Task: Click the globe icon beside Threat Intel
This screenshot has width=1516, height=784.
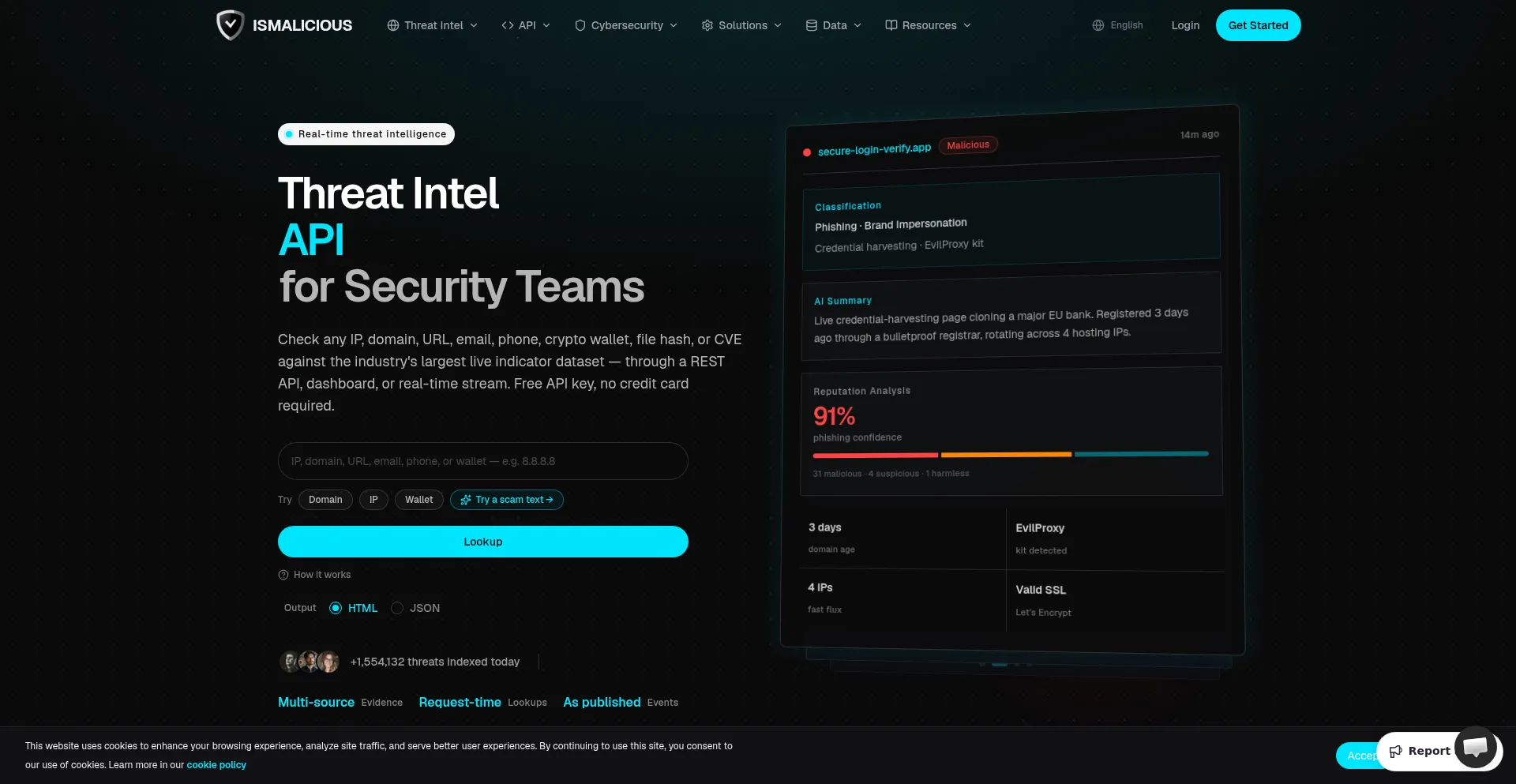Action: 393,25
